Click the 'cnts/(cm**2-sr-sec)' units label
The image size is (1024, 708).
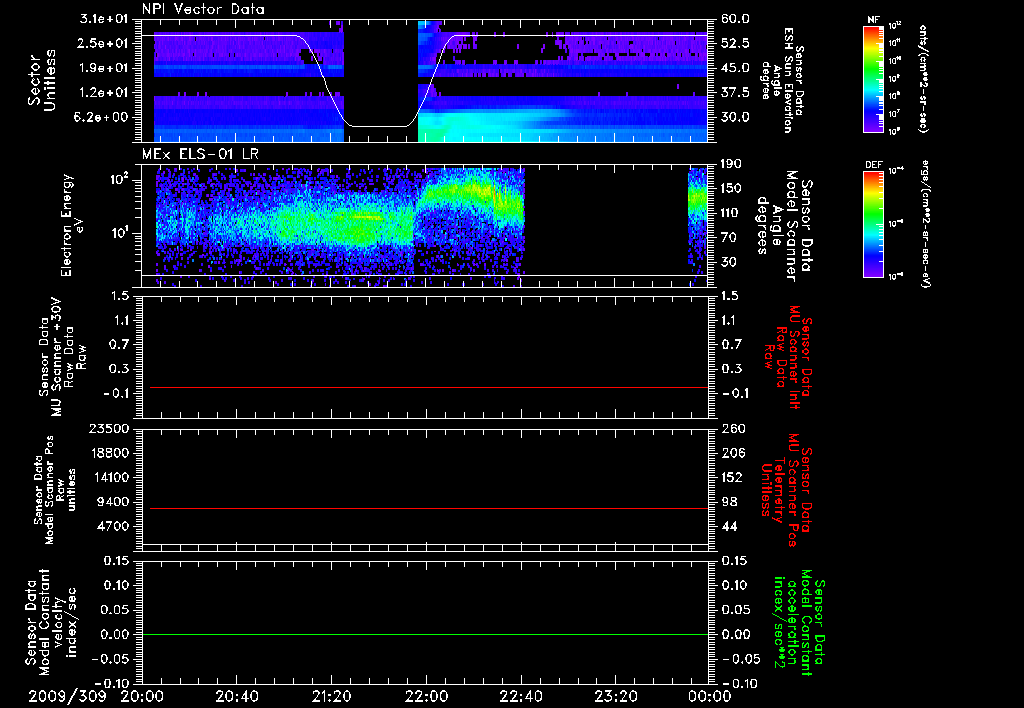tap(923, 78)
